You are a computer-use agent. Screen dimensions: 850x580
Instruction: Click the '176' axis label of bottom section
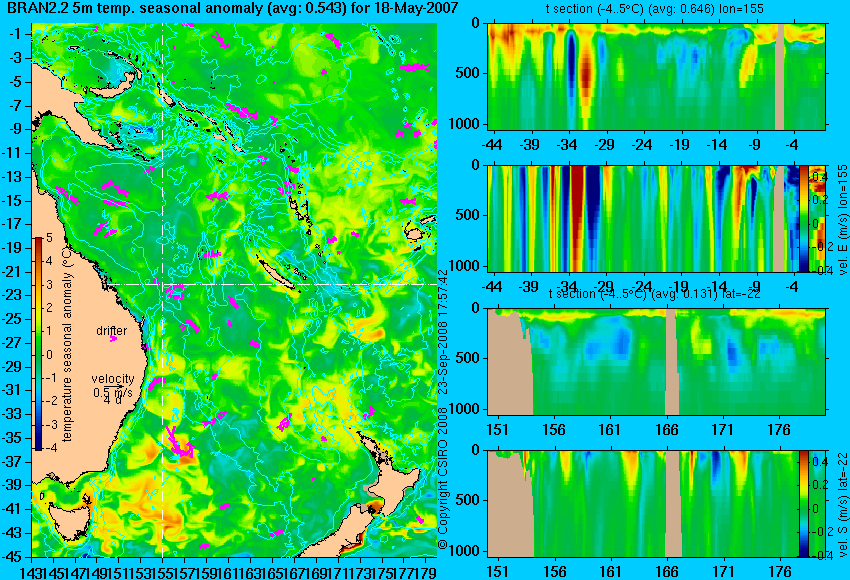780,572
